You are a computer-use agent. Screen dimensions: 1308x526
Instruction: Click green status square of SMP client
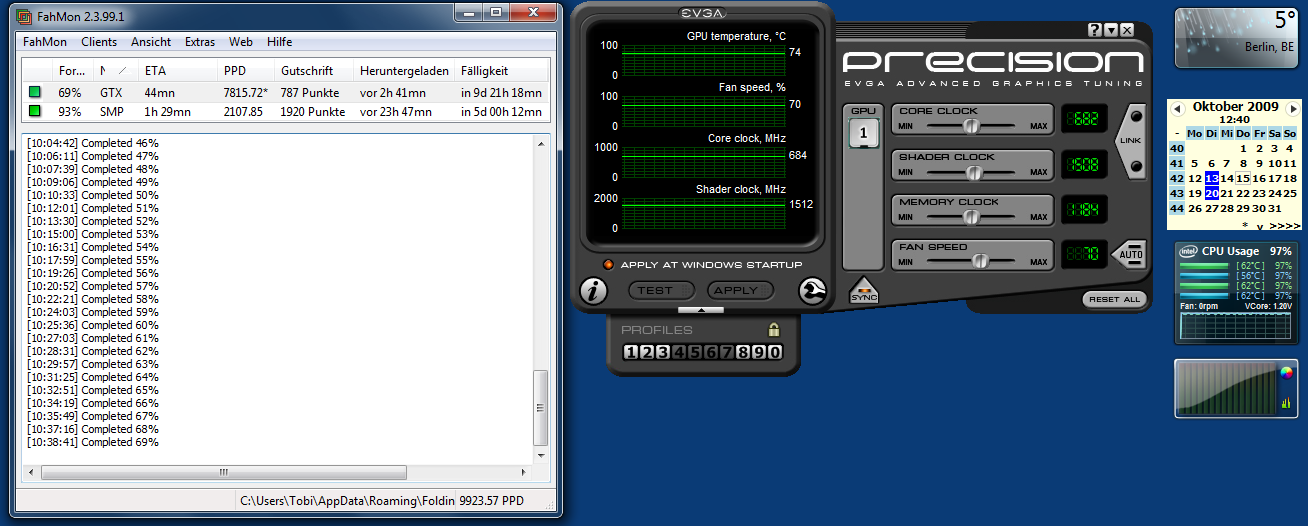(35, 111)
